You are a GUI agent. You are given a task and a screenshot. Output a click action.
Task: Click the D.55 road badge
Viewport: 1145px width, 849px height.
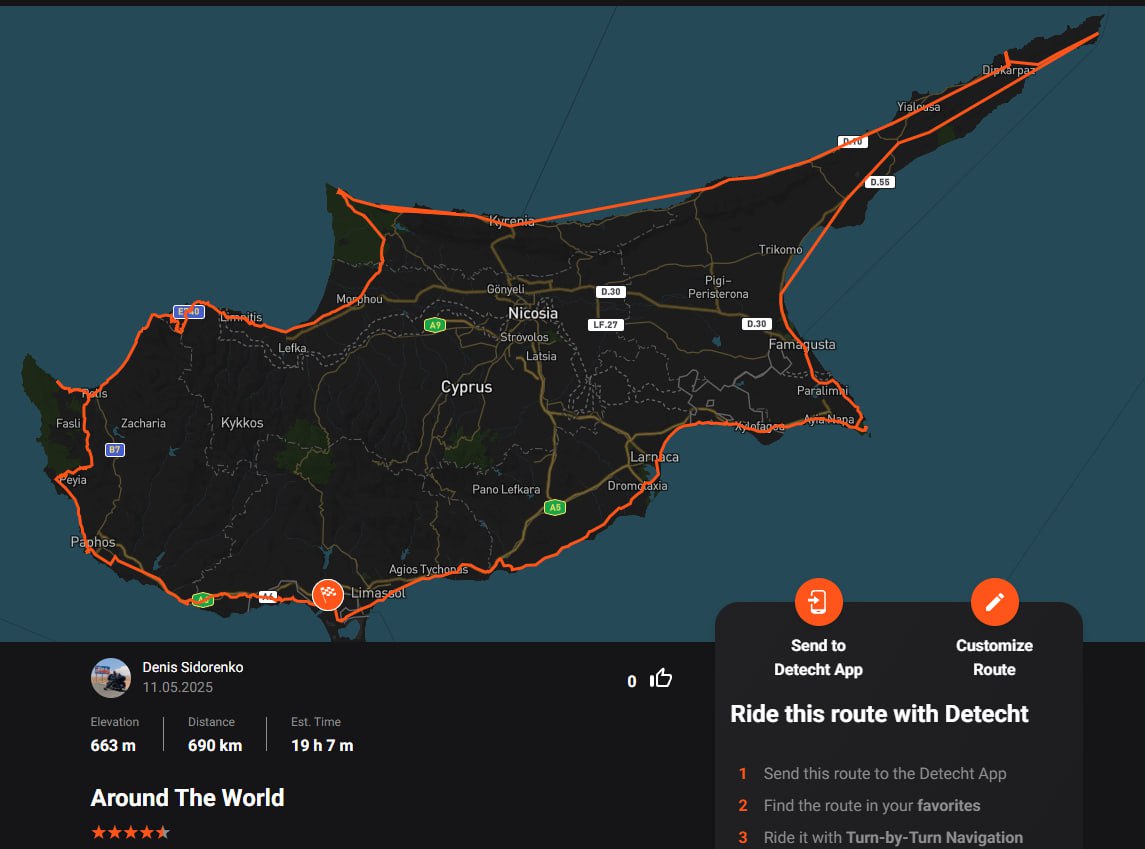point(879,182)
